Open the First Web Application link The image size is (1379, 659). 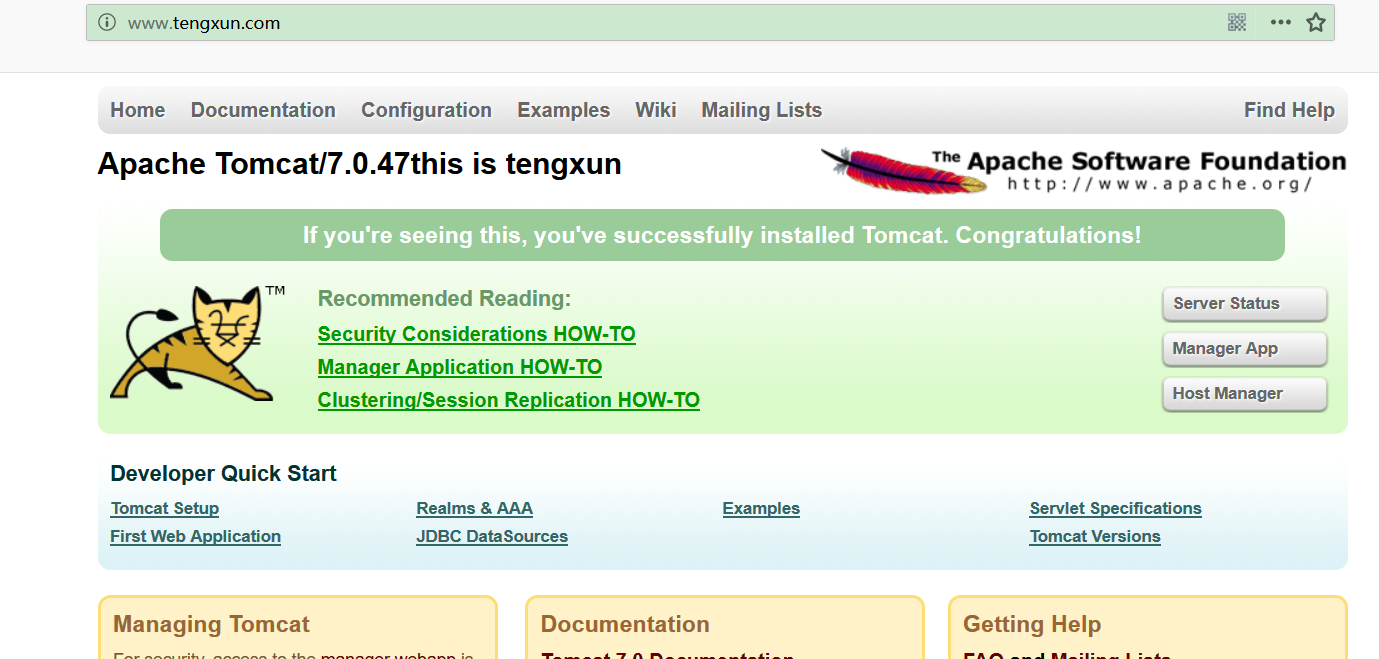click(195, 536)
